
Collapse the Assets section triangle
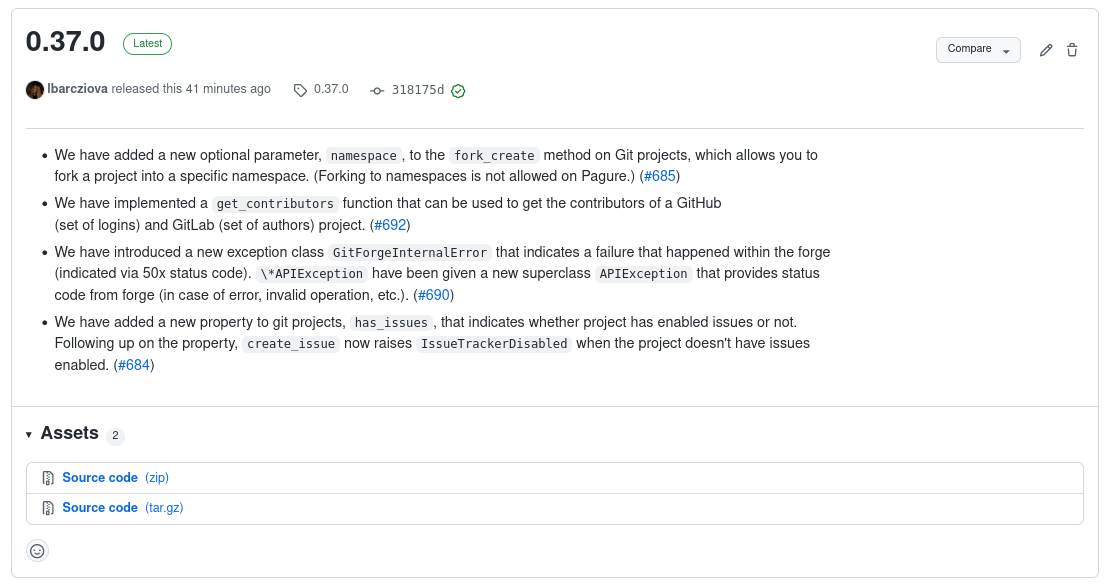click(29, 435)
